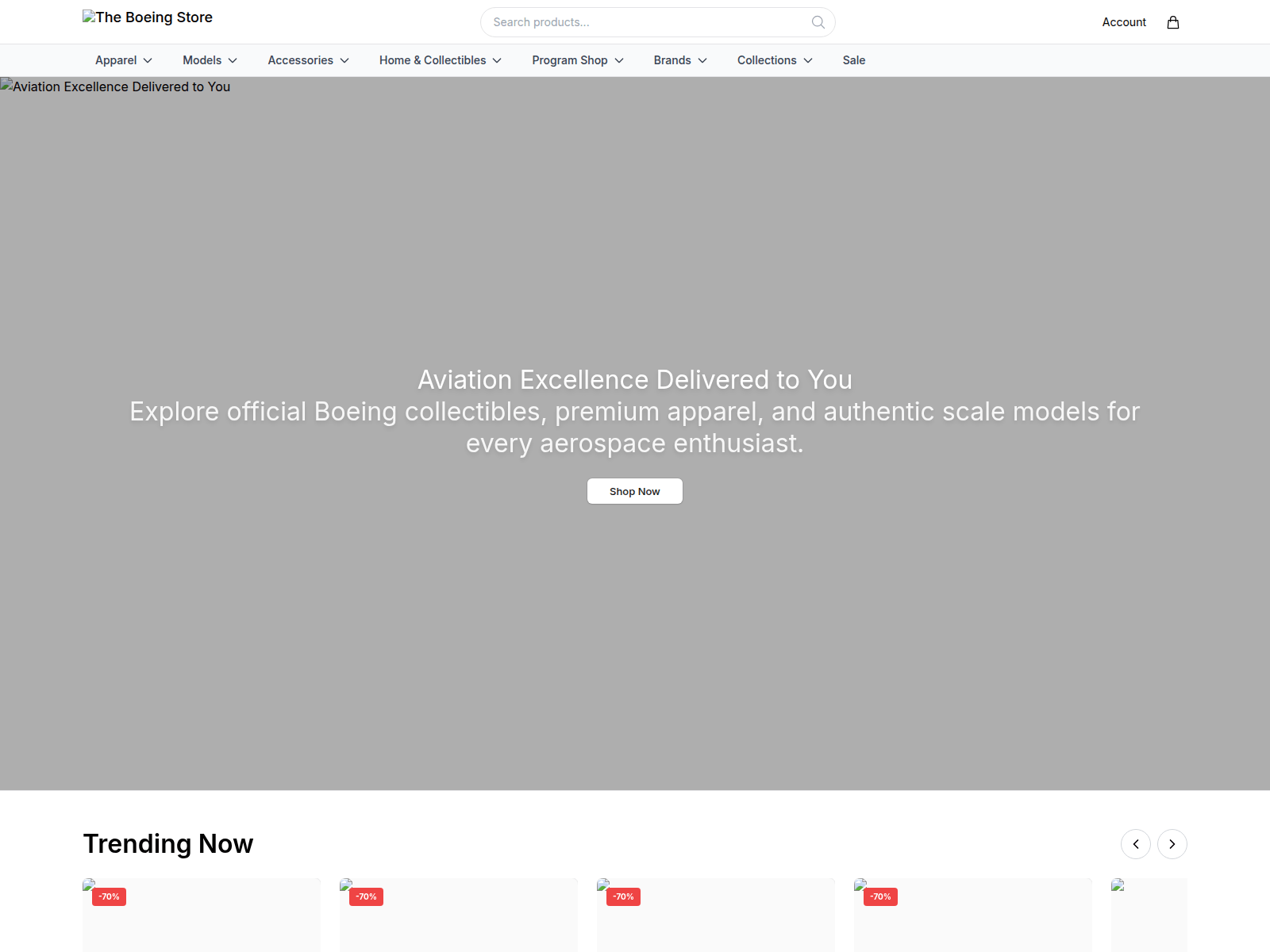Click the magnifier icon in the search bar
The width and height of the screenshot is (1270, 952).
tap(818, 22)
